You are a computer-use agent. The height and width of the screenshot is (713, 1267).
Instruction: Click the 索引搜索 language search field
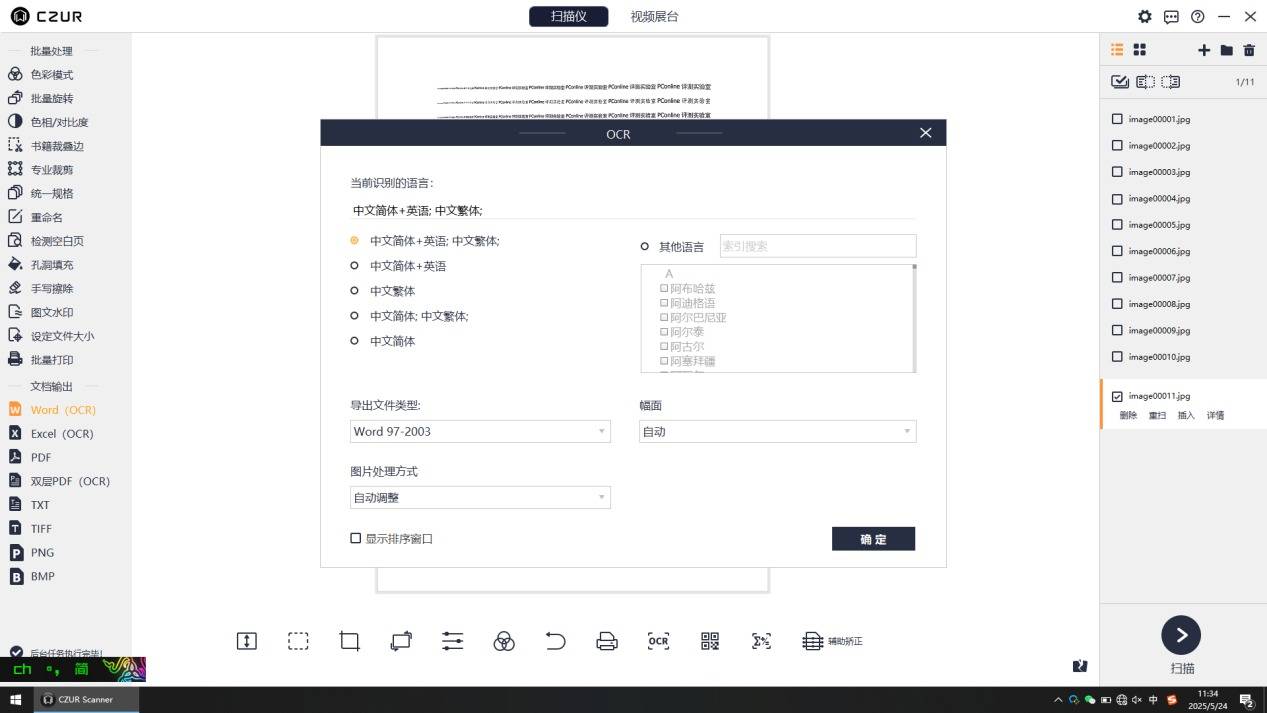(818, 246)
